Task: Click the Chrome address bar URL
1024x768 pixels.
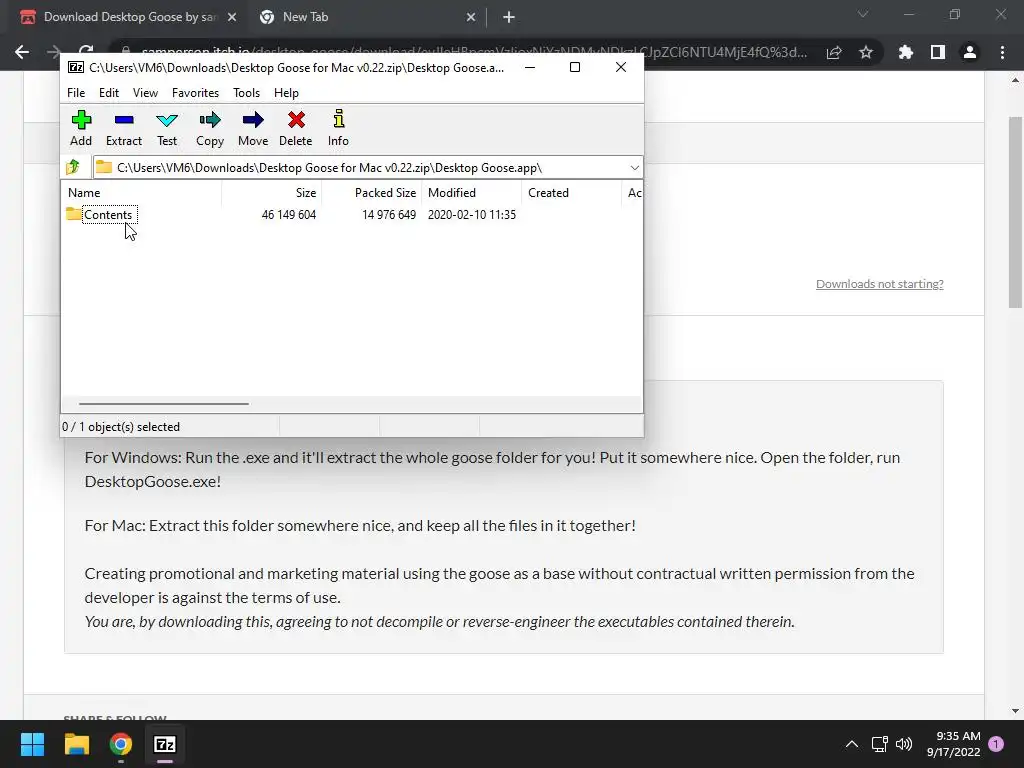Action: pos(474,52)
